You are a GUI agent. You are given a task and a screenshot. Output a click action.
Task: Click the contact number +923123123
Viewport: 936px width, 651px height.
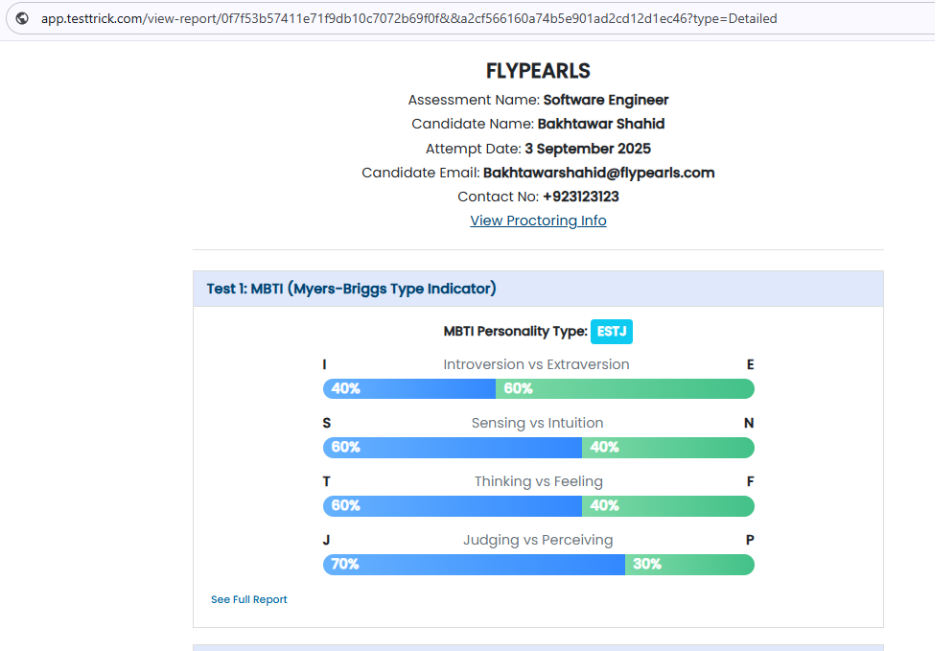[x=580, y=197]
